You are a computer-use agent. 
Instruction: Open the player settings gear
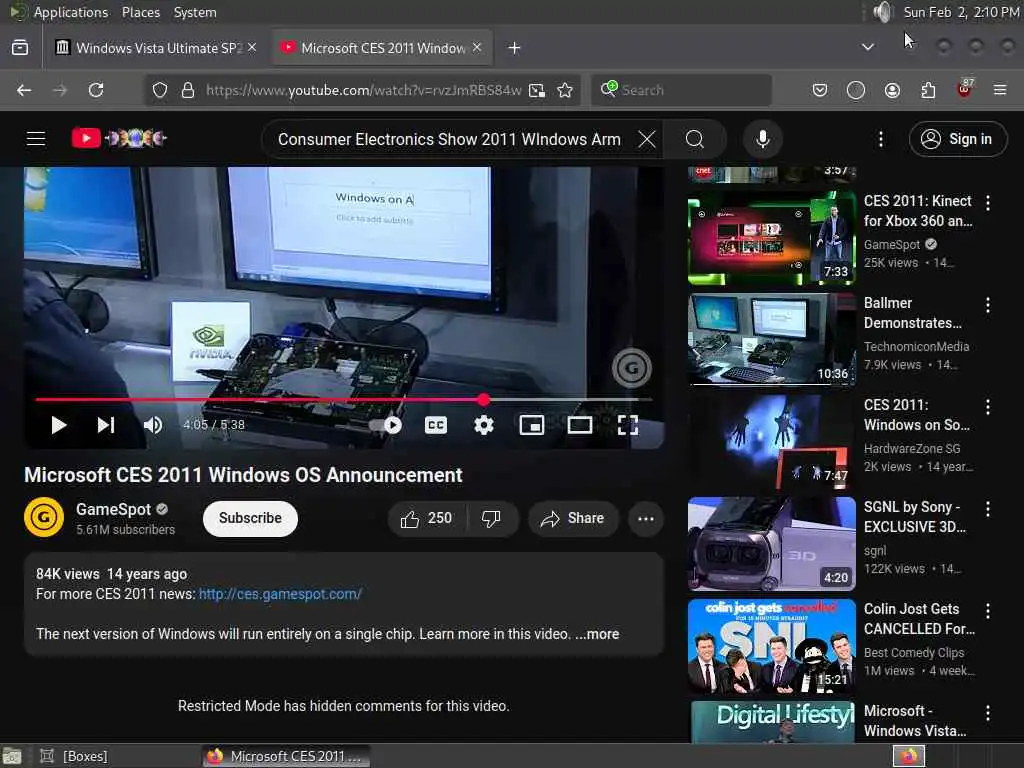tap(483, 425)
